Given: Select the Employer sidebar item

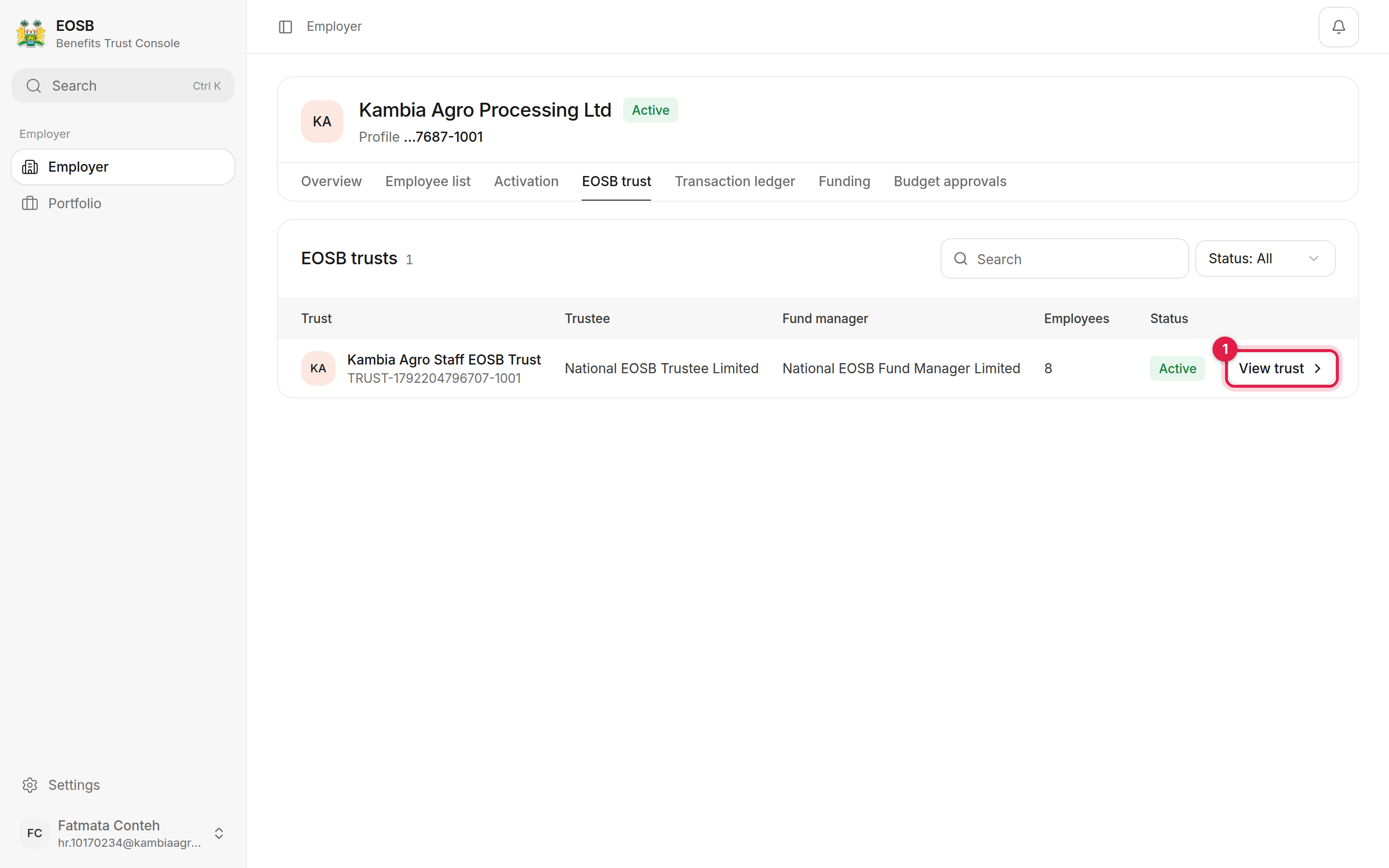Looking at the screenshot, I should (123, 167).
